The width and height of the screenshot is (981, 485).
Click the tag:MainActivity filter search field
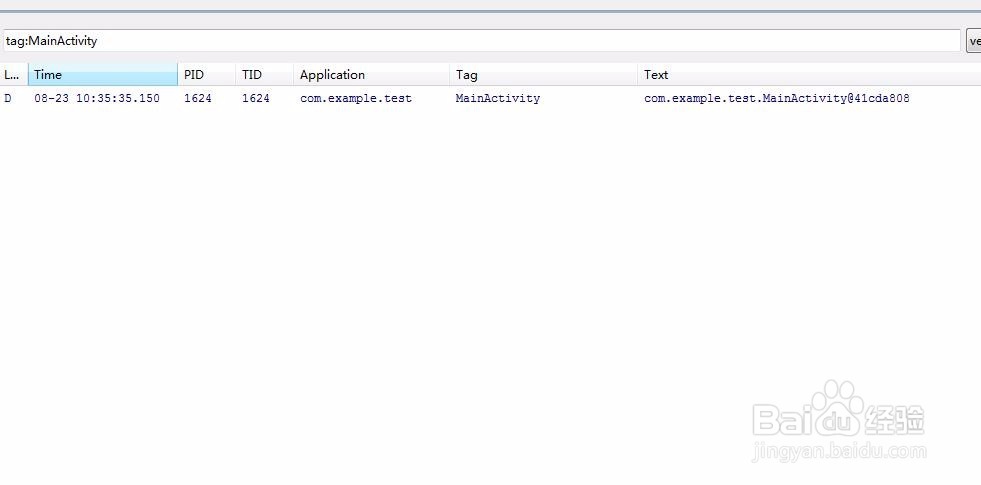pos(481,41)
